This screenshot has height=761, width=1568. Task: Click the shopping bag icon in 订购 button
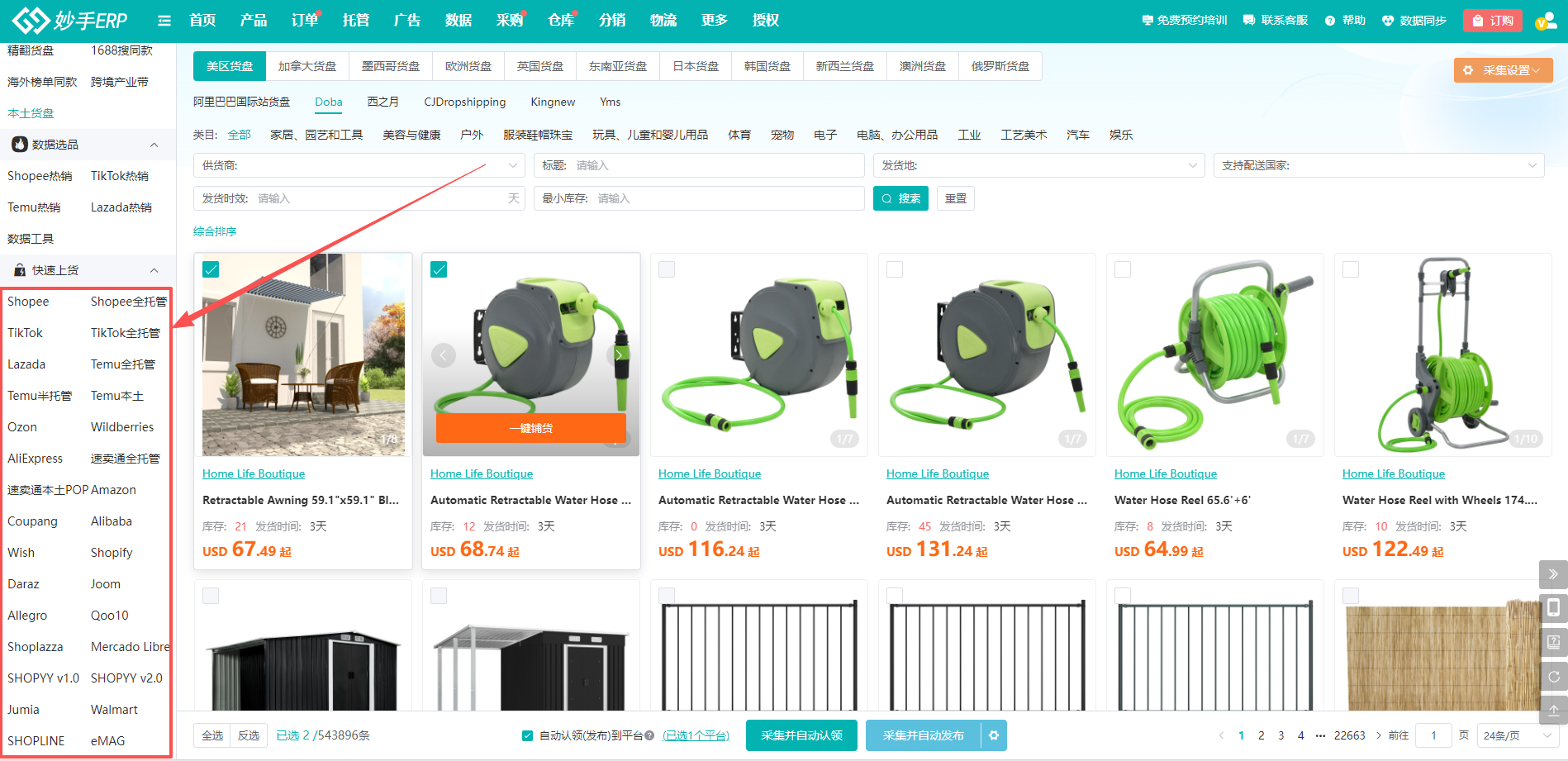point(1478,21)
